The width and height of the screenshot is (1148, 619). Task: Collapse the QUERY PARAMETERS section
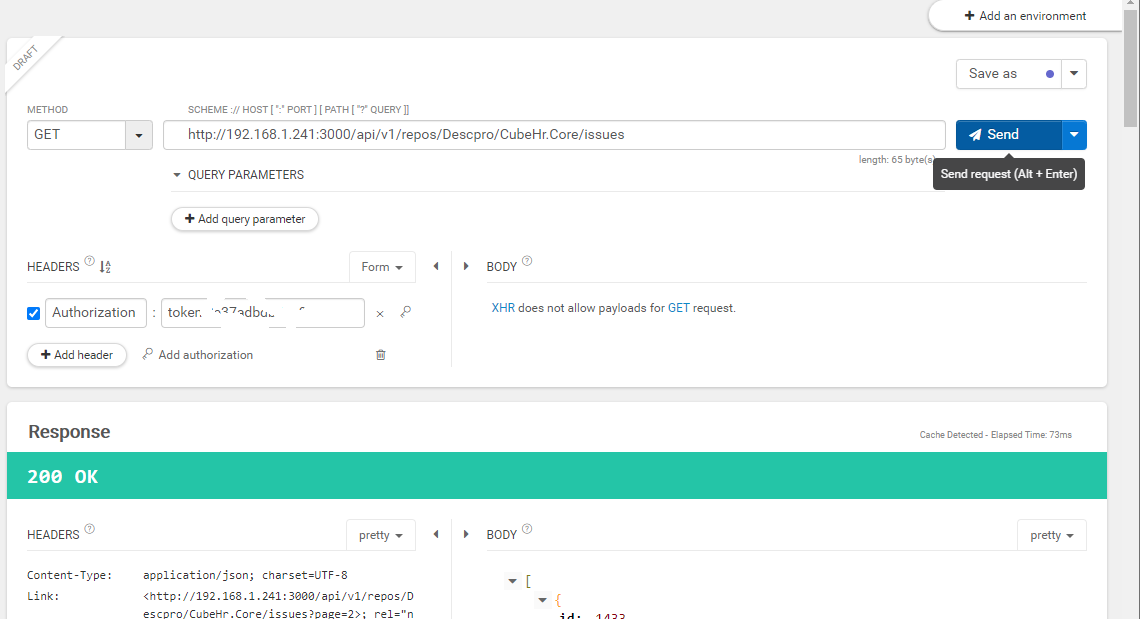[x=176, y=175]
